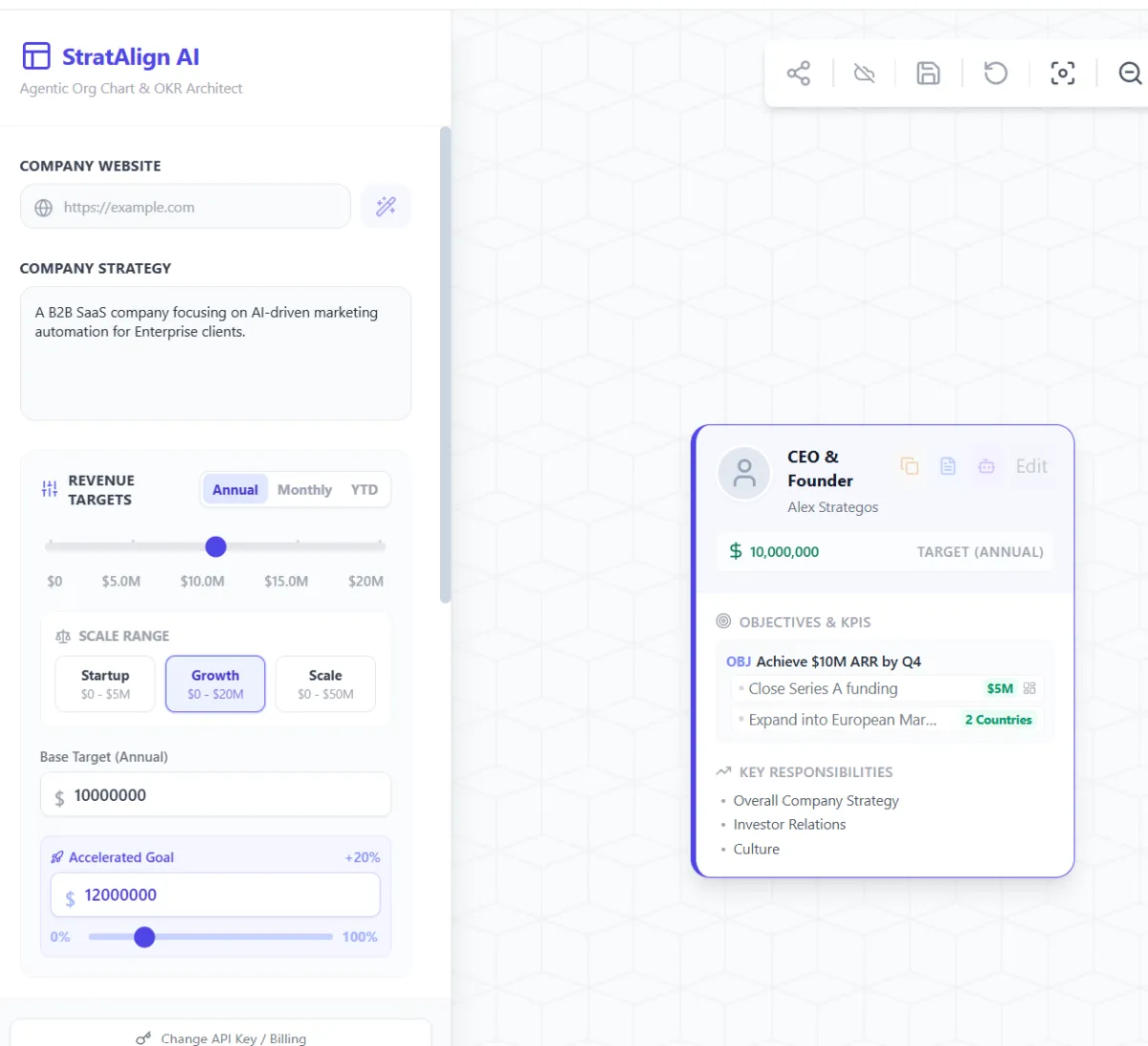Click the Base Target (Annual) input field

point(215,795)
